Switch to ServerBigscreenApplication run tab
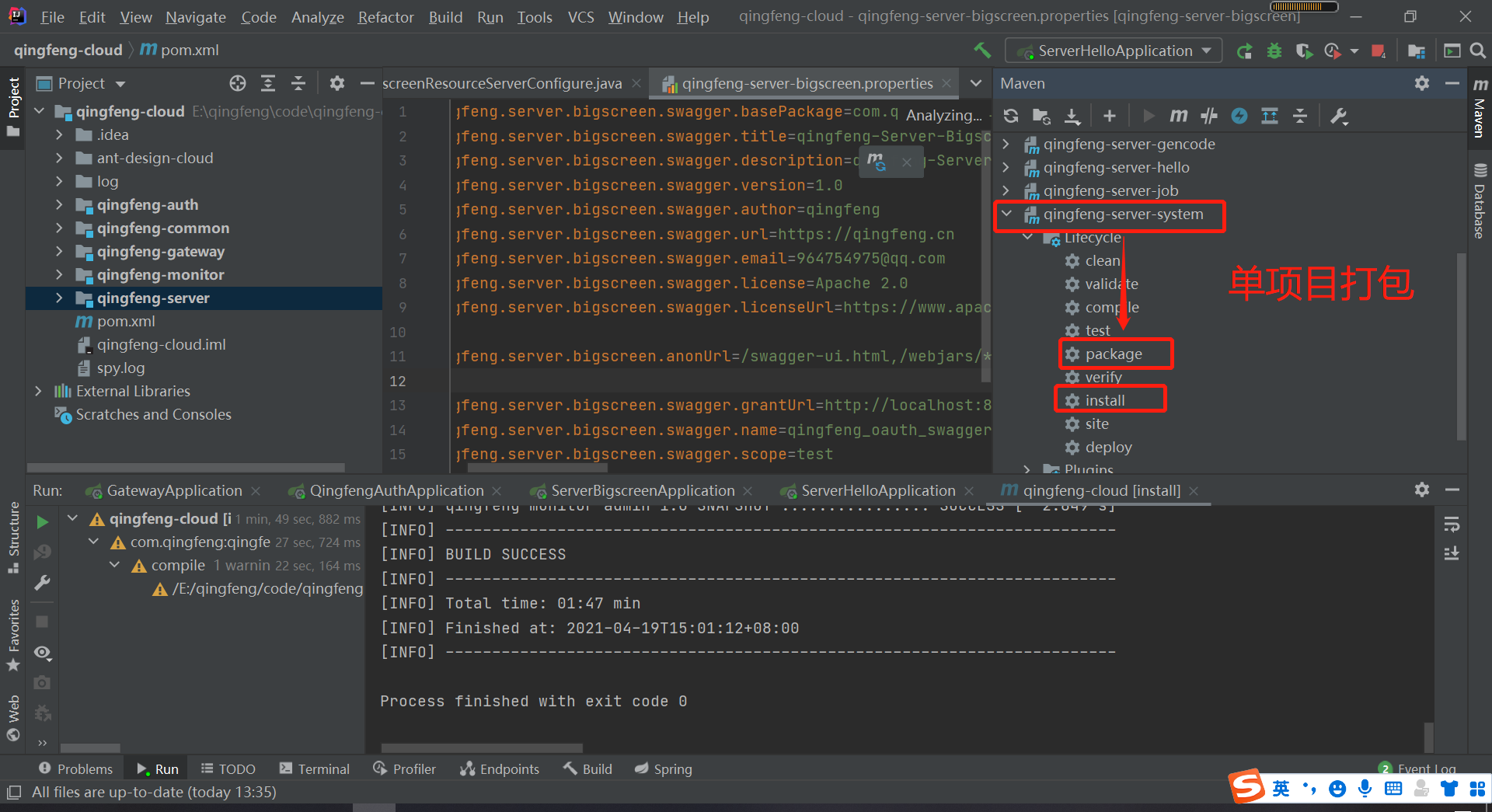Screen dimensions: 1492x812 642,490
